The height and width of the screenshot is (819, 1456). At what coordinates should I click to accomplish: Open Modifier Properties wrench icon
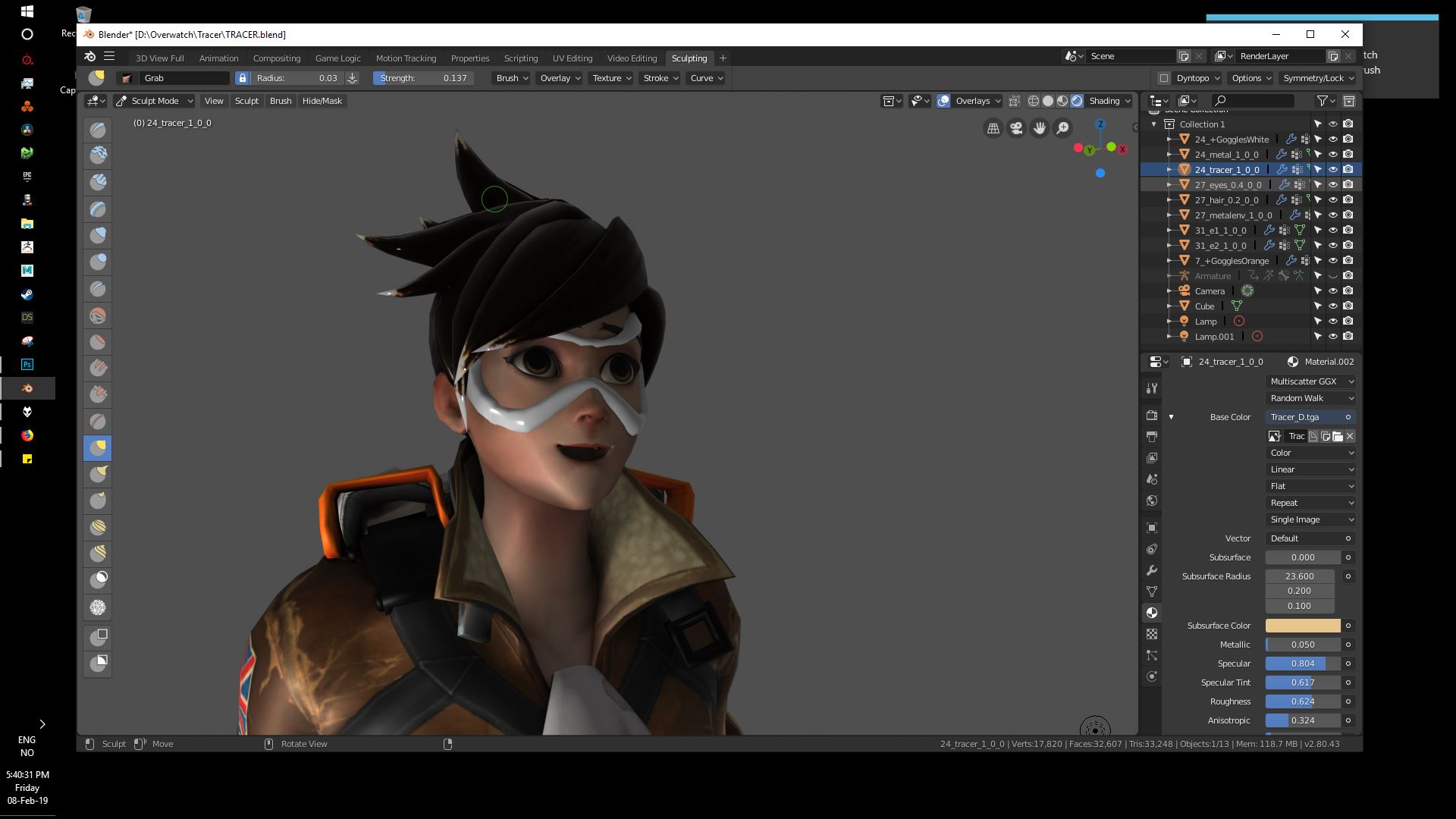1152,570
